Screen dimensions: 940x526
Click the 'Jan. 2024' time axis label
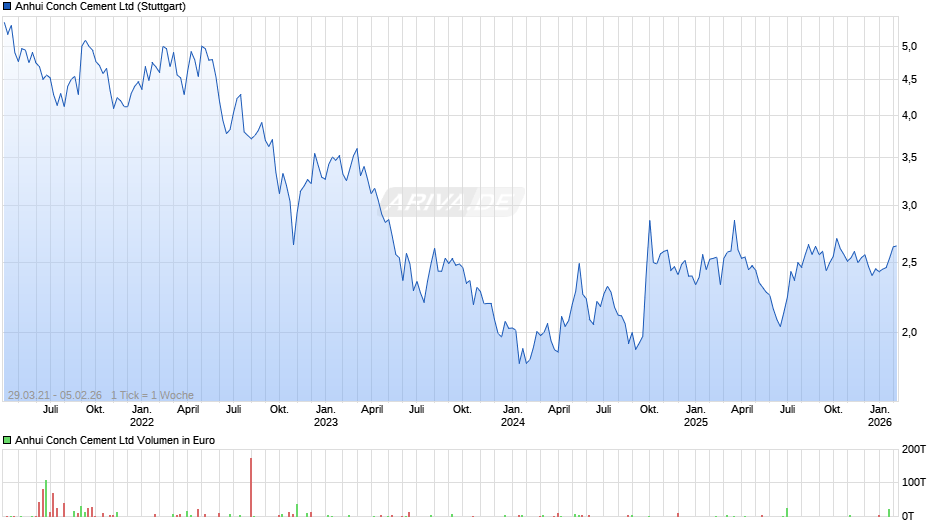click(x=513, y=416)
